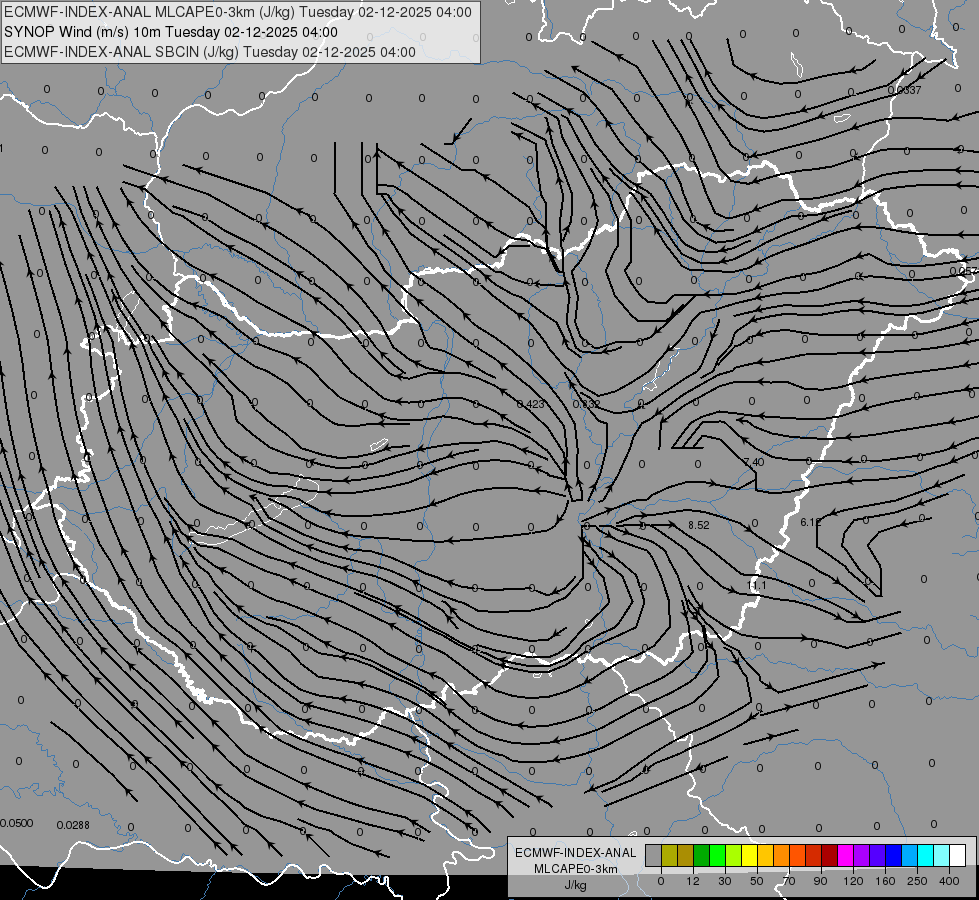Pick the dark green colorbar swatch
The image size is (979, 900).
(702, 856)
